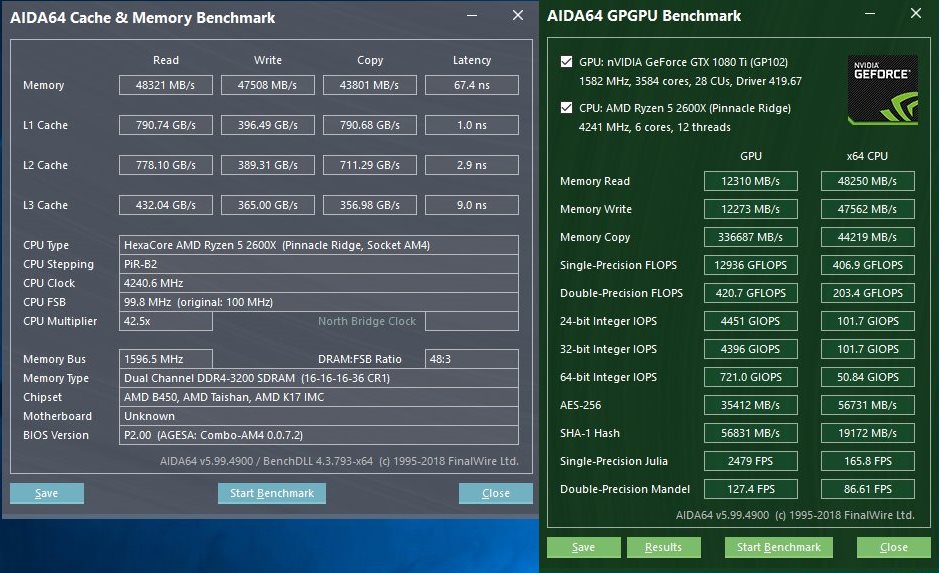Select CPU Memory Copy 44219 MB/s

tap(868, 237)
